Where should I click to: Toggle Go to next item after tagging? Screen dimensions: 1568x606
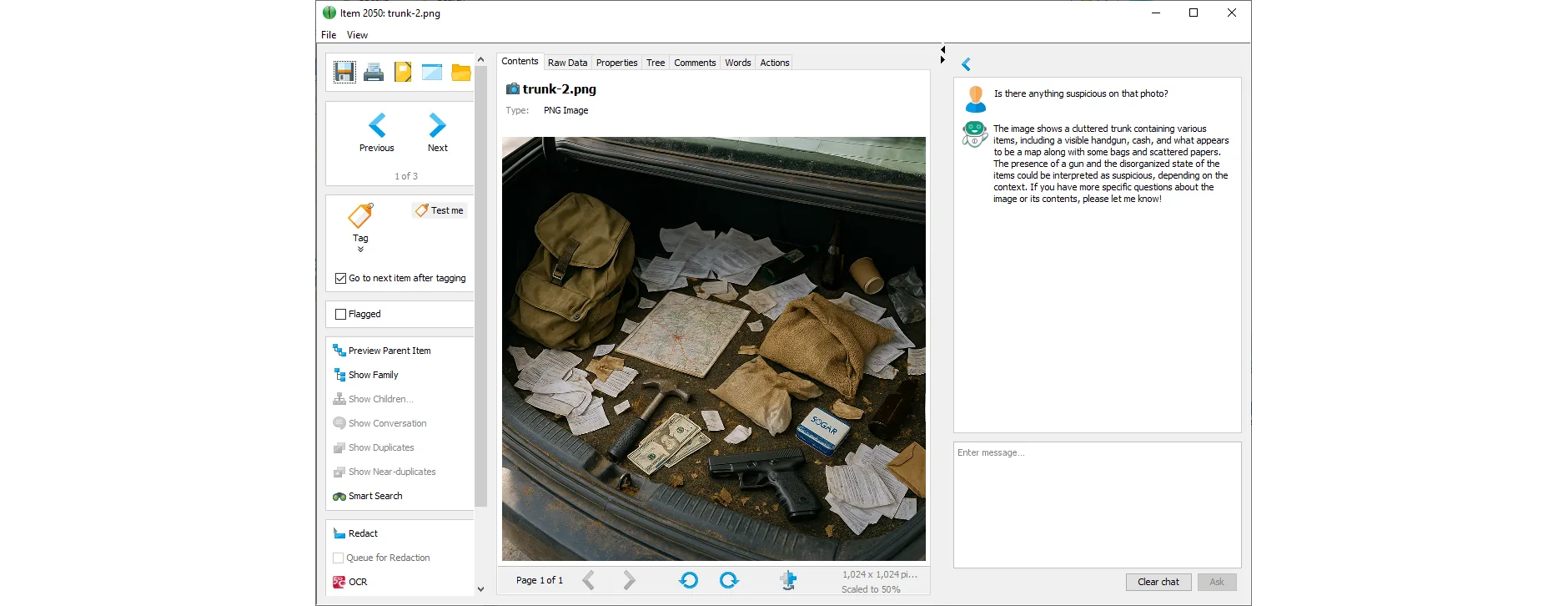point(340,278)
